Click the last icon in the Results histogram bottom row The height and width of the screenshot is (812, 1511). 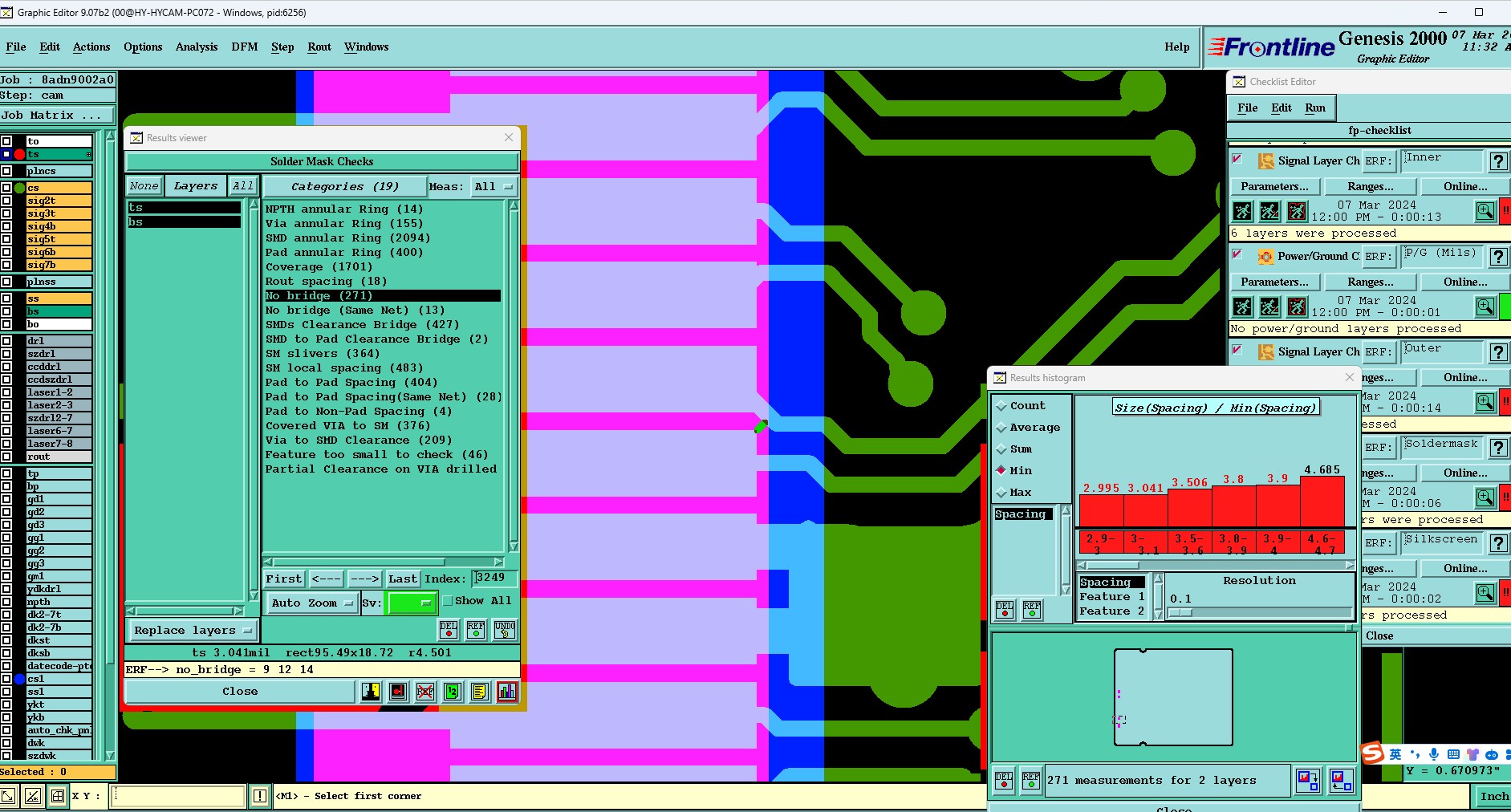[x=1341, y=780]
